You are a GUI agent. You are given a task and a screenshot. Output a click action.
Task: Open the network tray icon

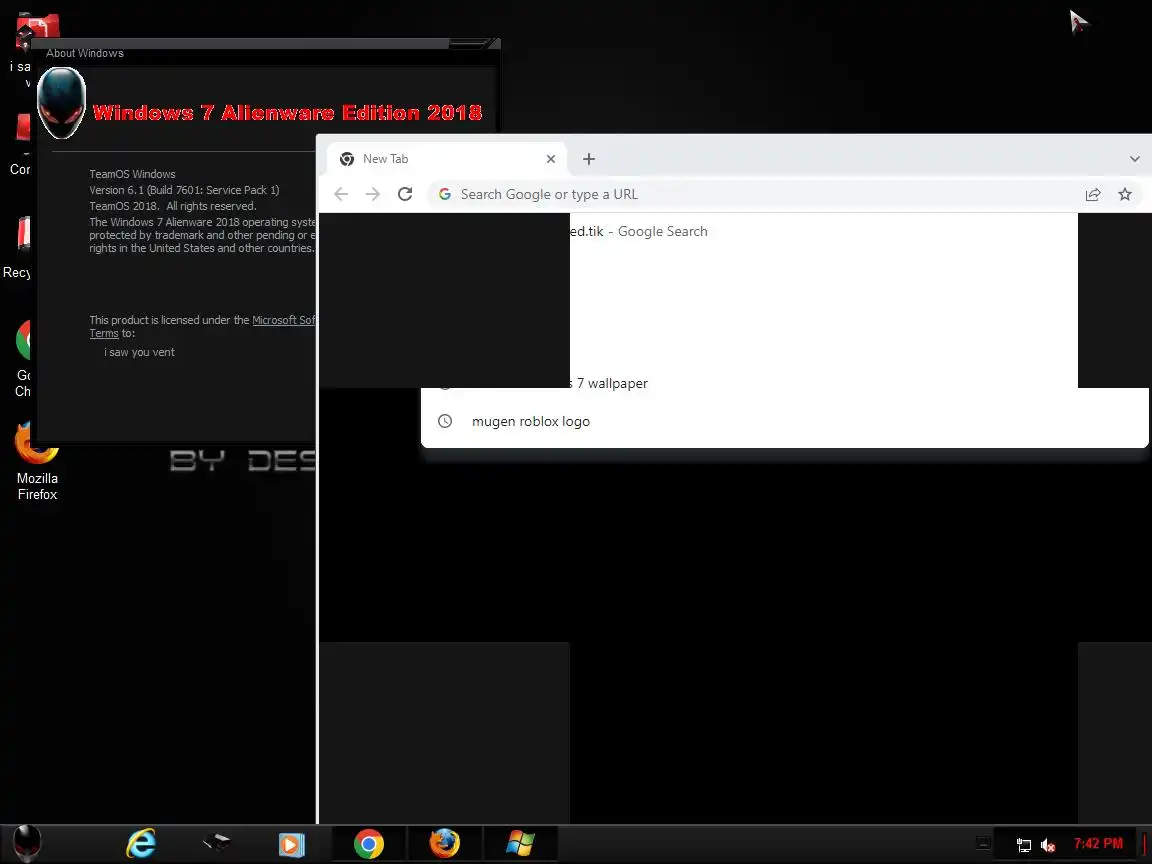point(1023,845)
